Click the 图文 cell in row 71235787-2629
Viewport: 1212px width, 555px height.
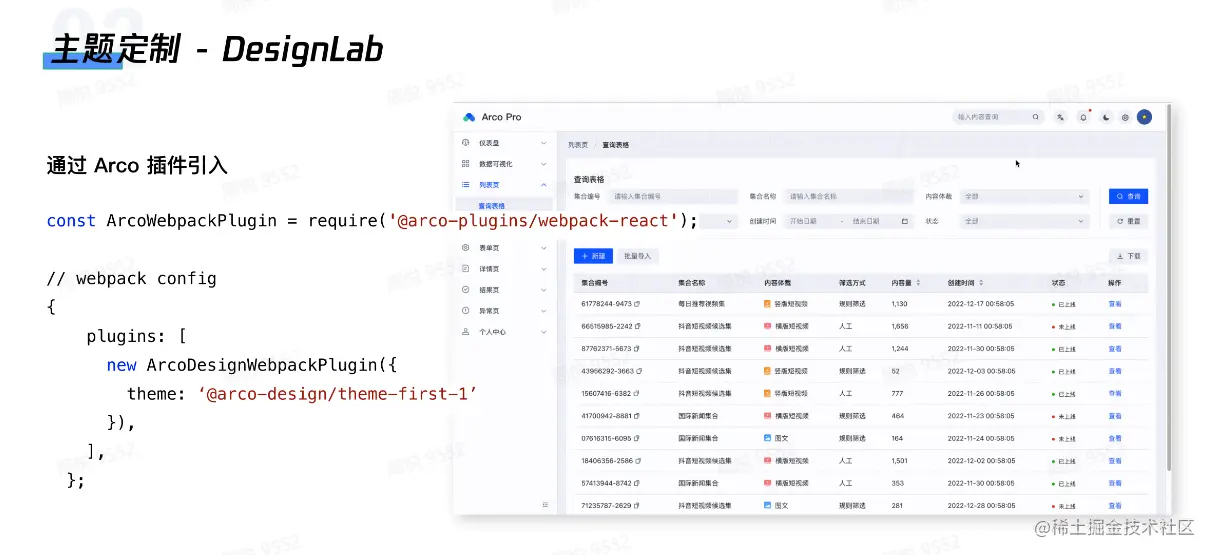pyautogui.click(x=776, y=506)
